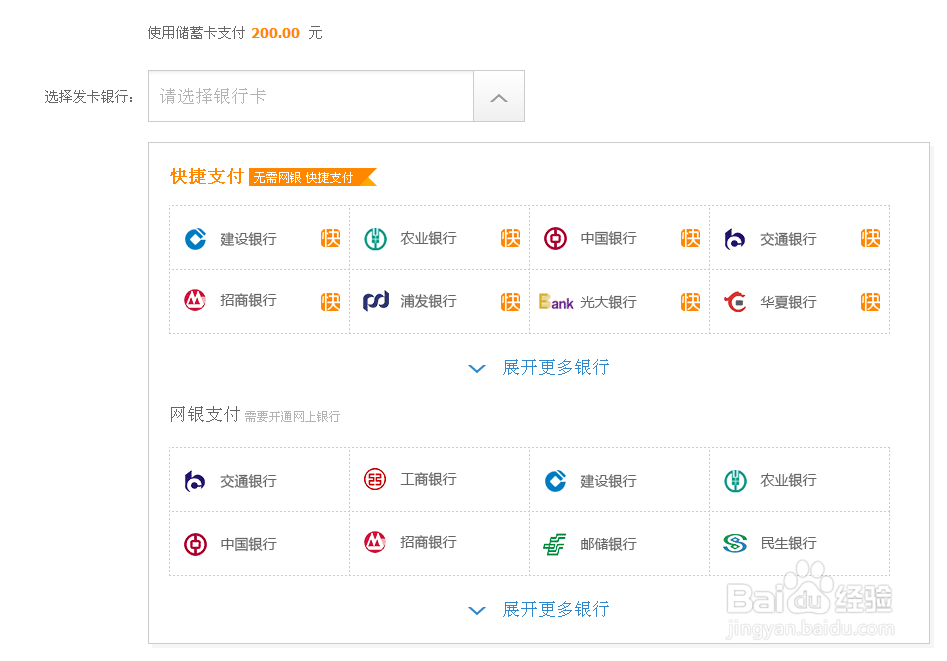Click 工商银行 logo under 网银支付
Viewport: 947px width, 661px height.
(375, 480)
